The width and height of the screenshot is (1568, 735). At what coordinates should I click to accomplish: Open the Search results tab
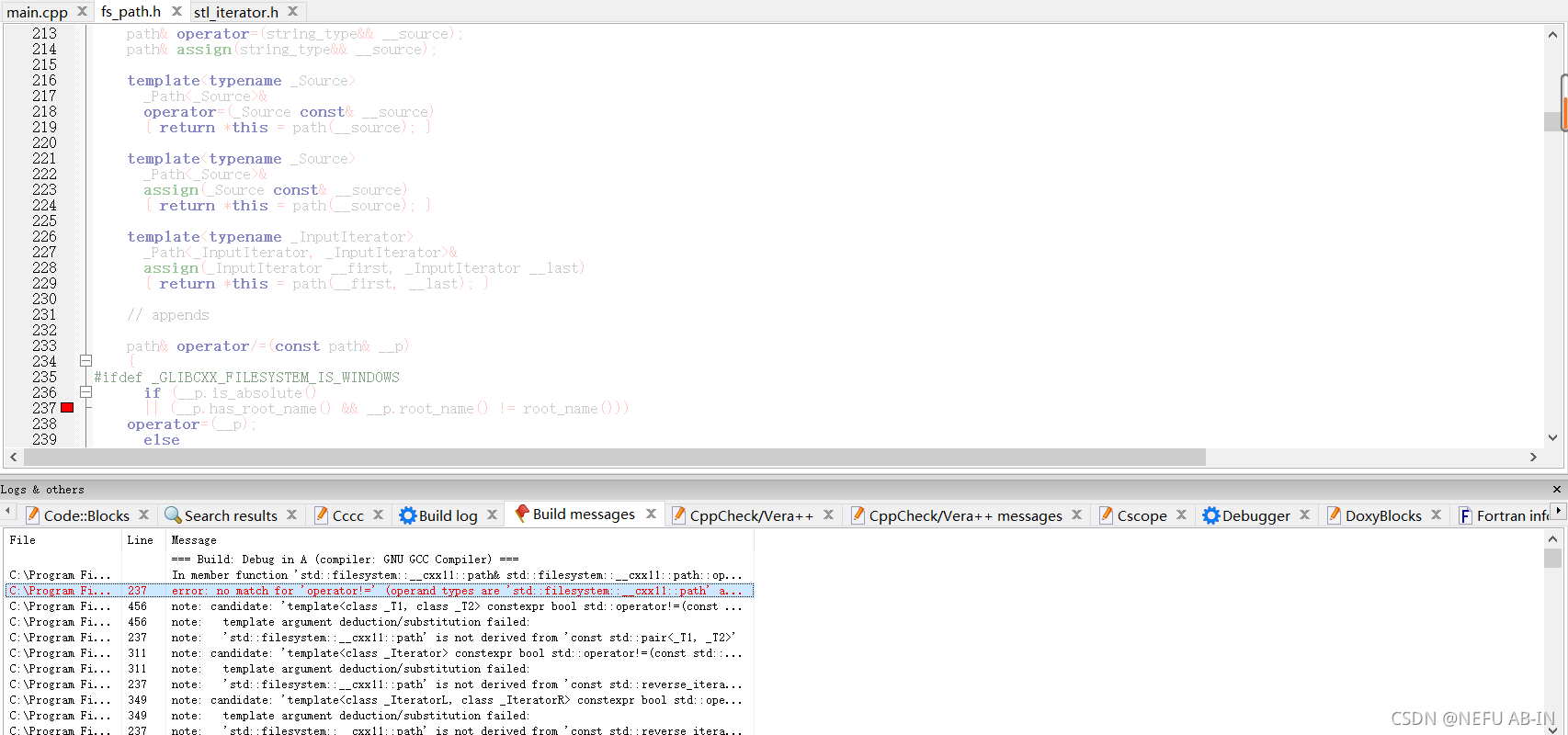[x=231, y=515]
